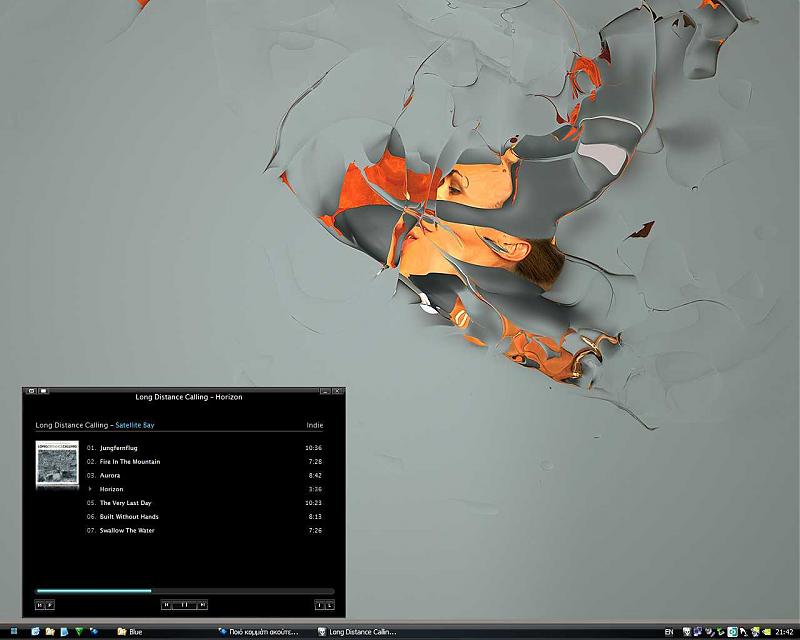Click the first icon in the player's title bar
Screen dimensions: 800x640
tap(32, 391)
